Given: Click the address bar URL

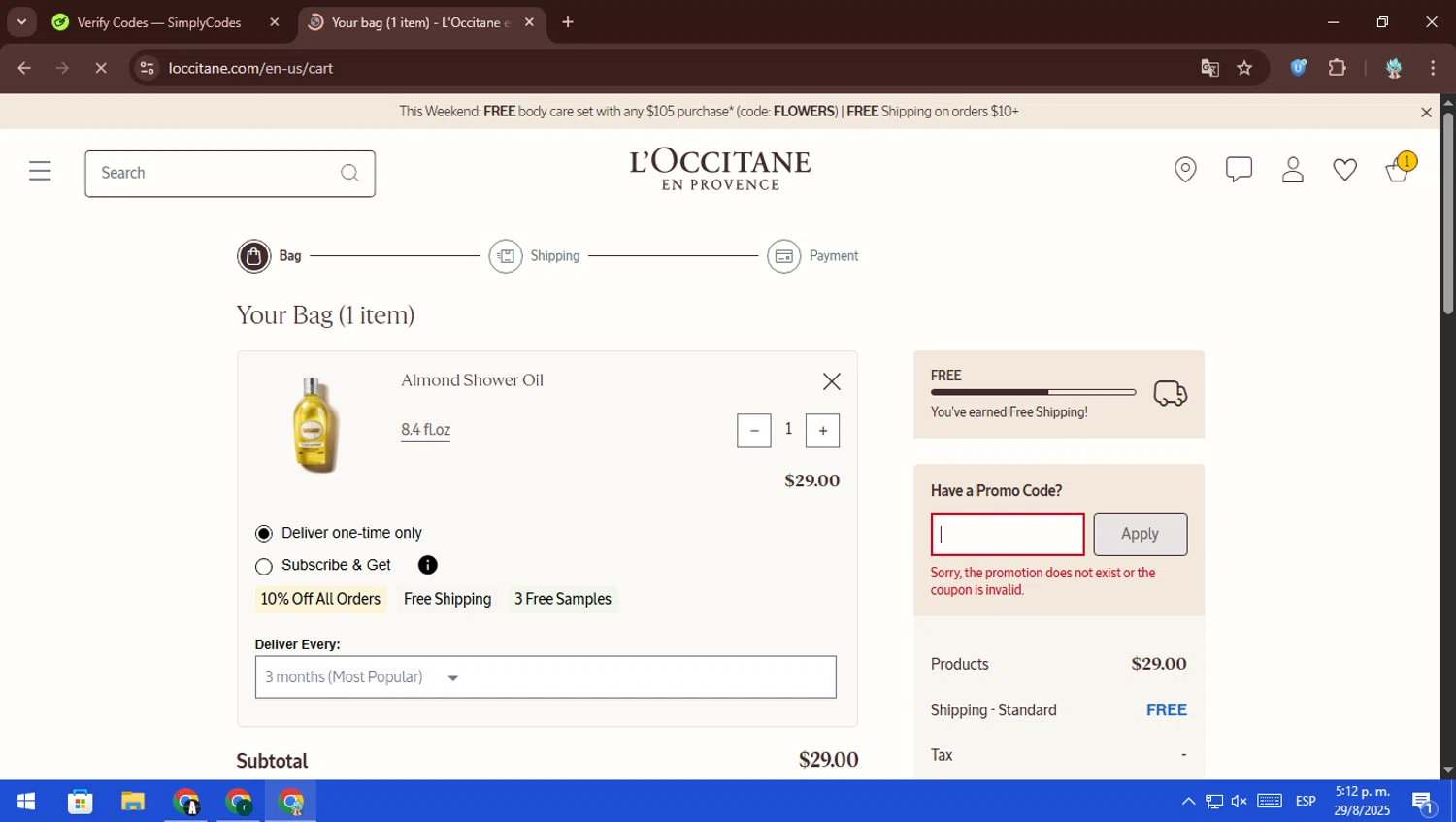Looking at the screenshot, I should coord(250,68).
